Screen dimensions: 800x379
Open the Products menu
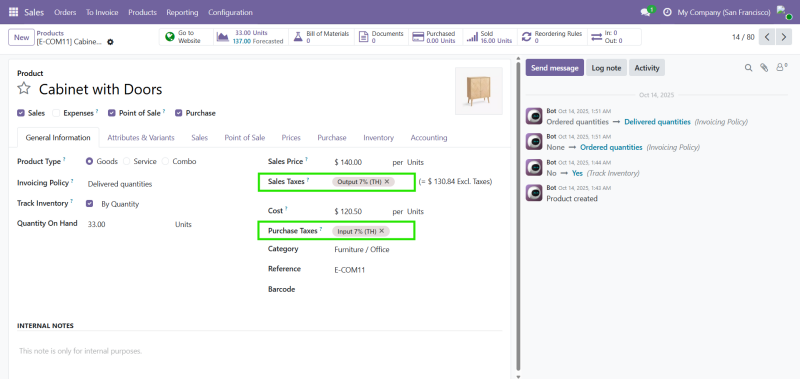142,12
